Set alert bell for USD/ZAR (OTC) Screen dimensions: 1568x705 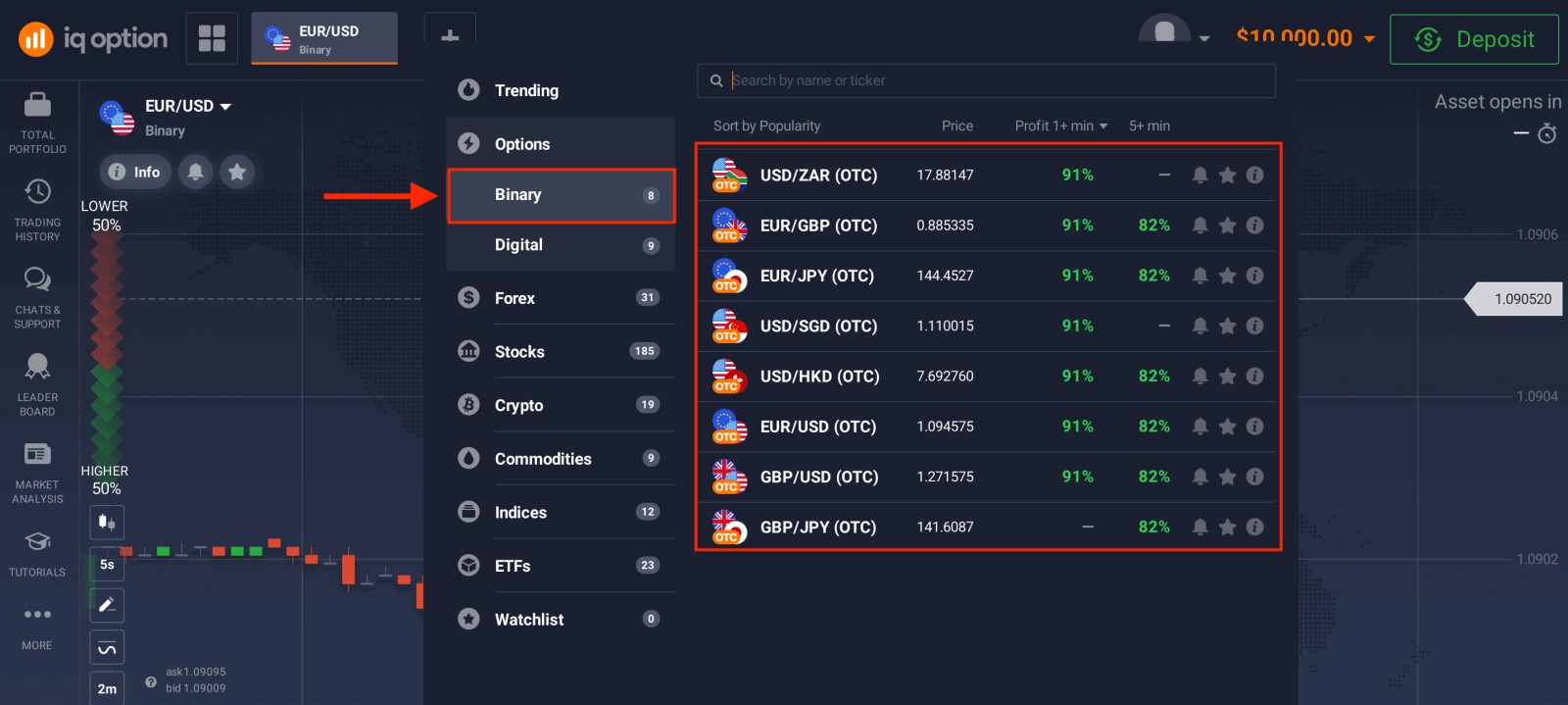(1200, 175)
